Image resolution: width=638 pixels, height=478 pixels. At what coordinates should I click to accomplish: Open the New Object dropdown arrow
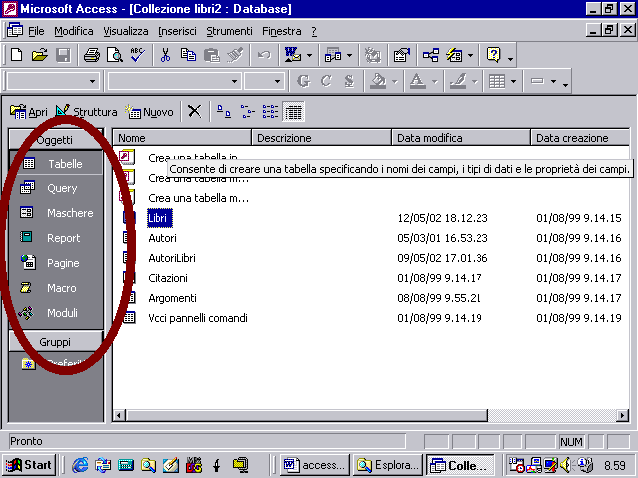pos(470,55)
